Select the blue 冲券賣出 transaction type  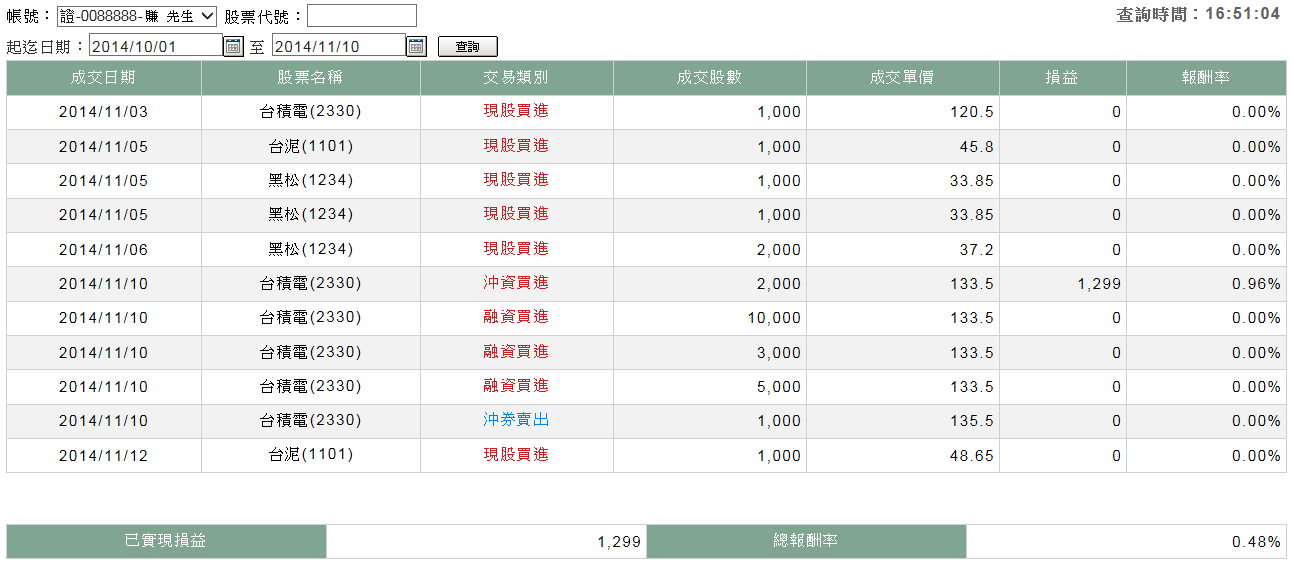(516, 421)
